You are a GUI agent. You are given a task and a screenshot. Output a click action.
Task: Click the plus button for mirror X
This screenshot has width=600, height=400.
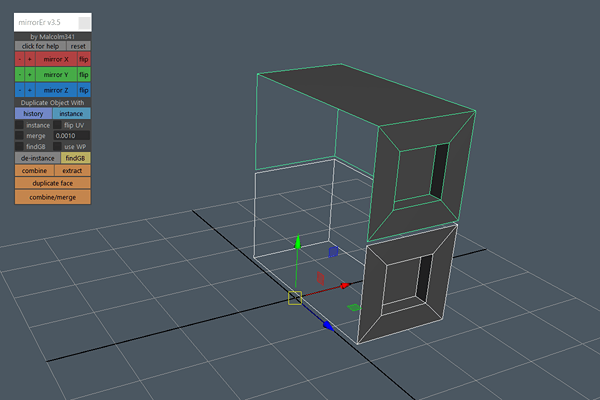tap(30, 60)
